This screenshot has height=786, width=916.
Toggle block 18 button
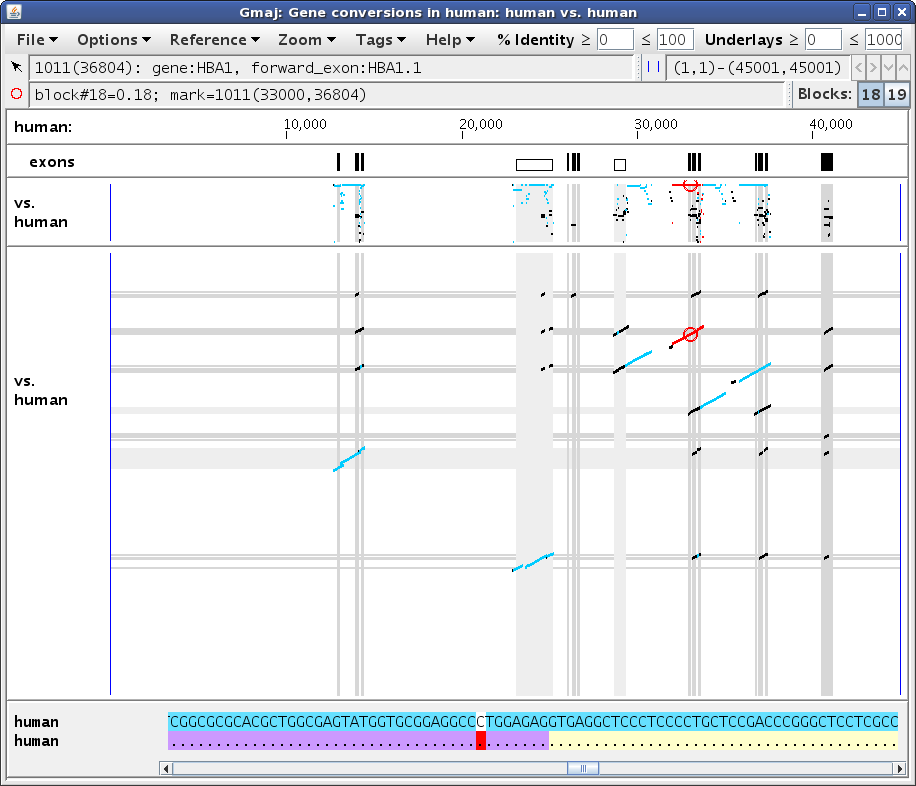pos(871,94)
